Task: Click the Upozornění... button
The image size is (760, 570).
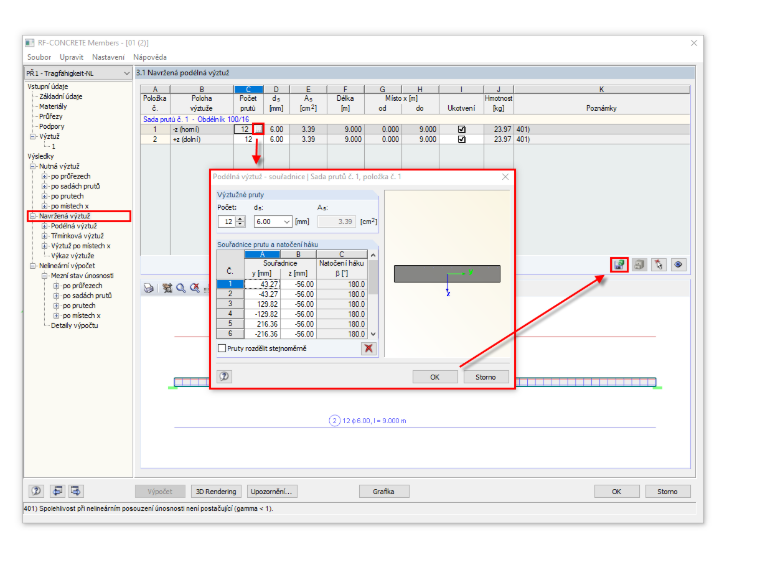Action: point(271,491)
